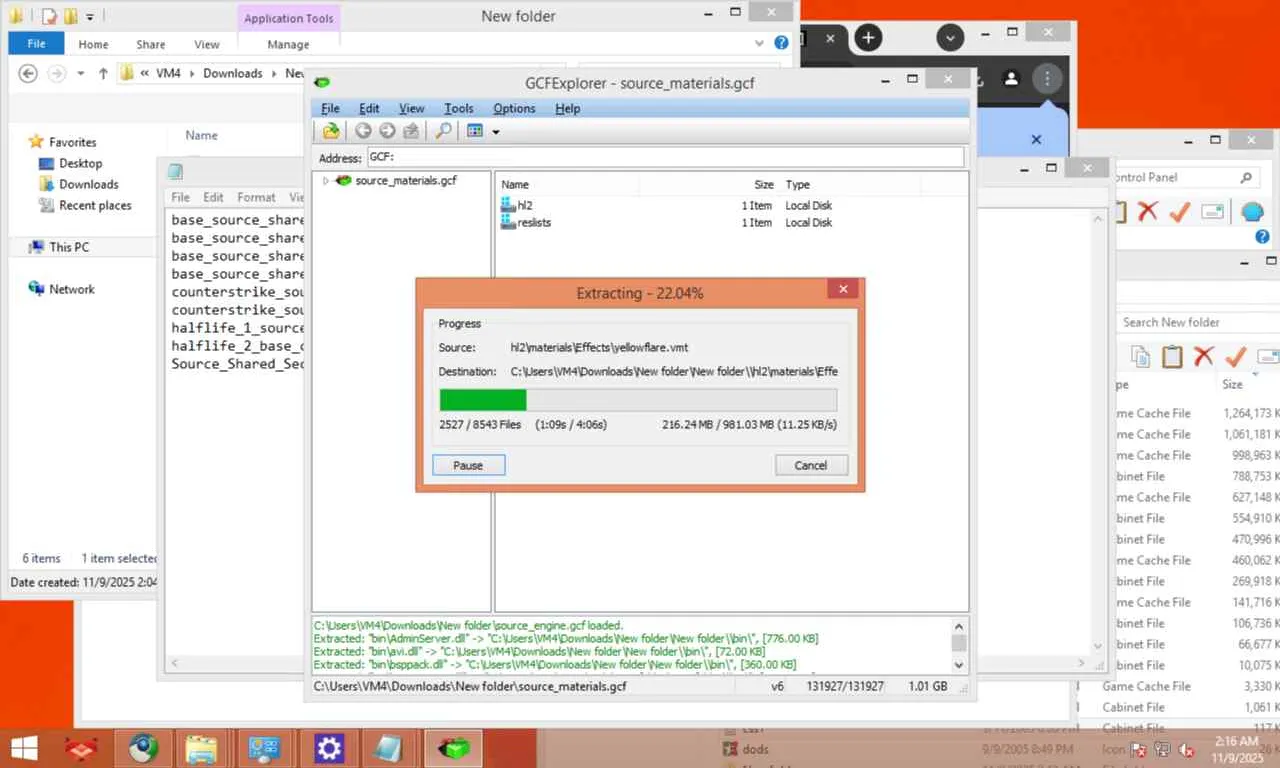
Task: Open the Edit menu in GCFExplorer
Action: pyautogui.click(x=369, y=108)
